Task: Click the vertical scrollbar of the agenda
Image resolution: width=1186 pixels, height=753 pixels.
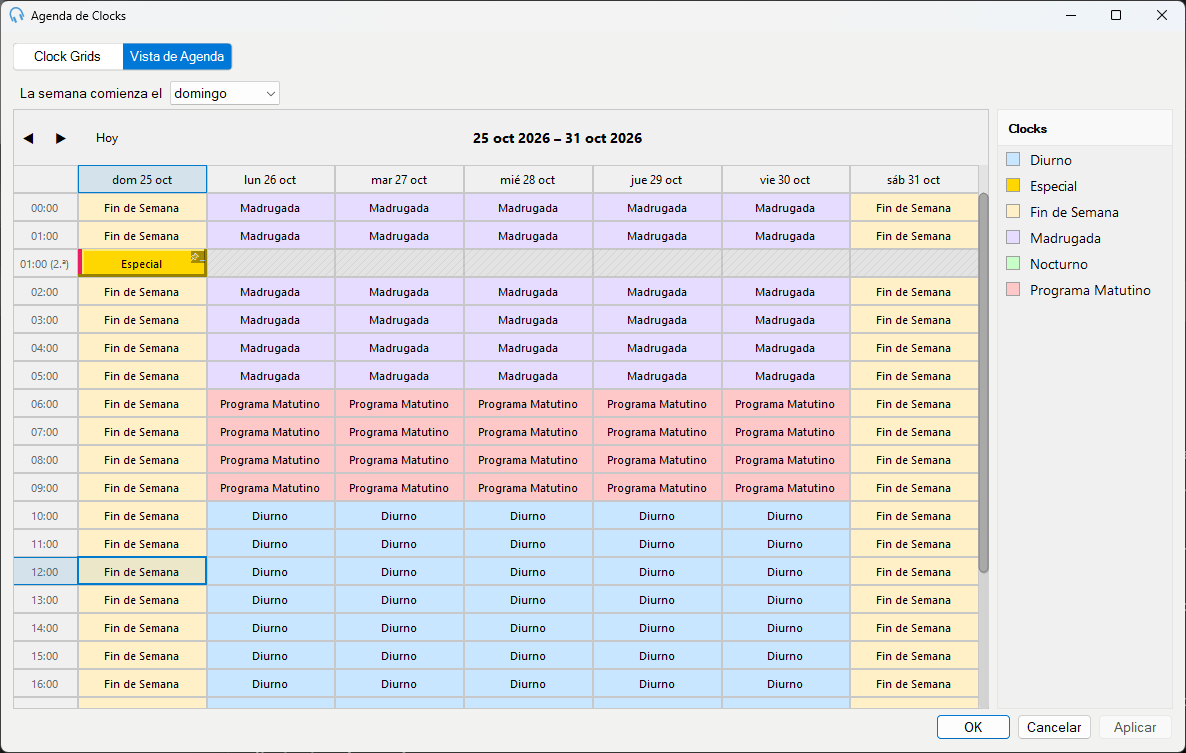Action: 983,383
